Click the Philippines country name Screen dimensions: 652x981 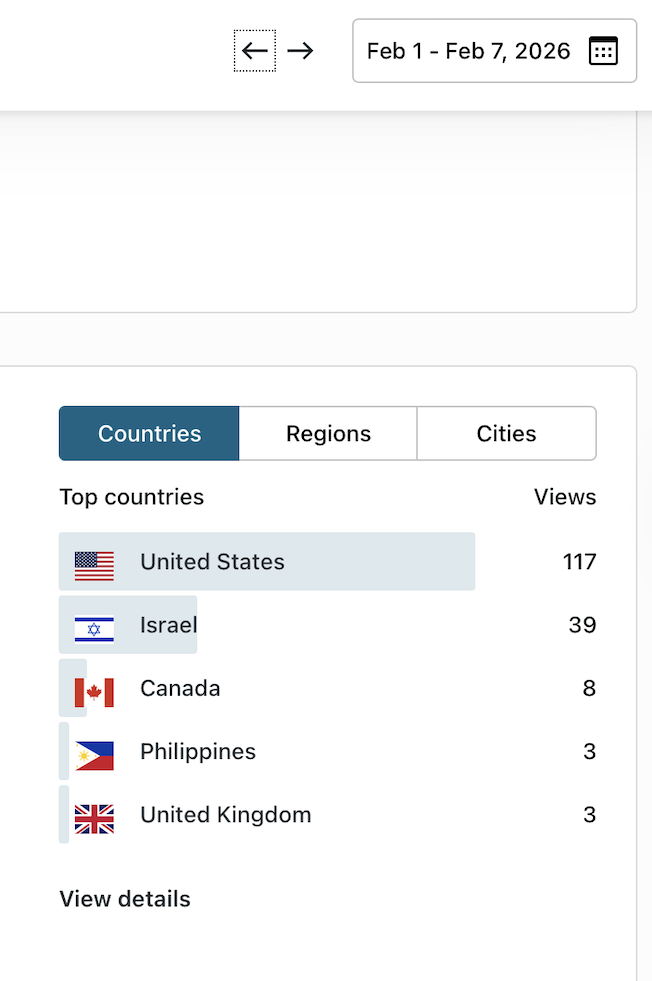[198, 752]
